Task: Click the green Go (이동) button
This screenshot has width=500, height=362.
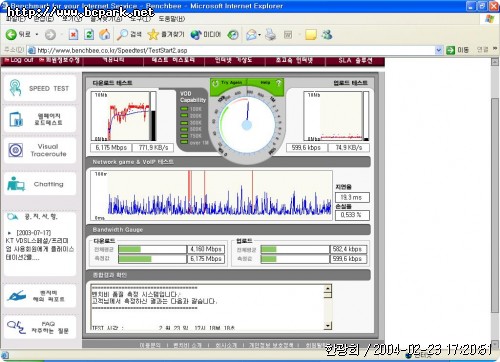Action: click(x=457, y=50)
